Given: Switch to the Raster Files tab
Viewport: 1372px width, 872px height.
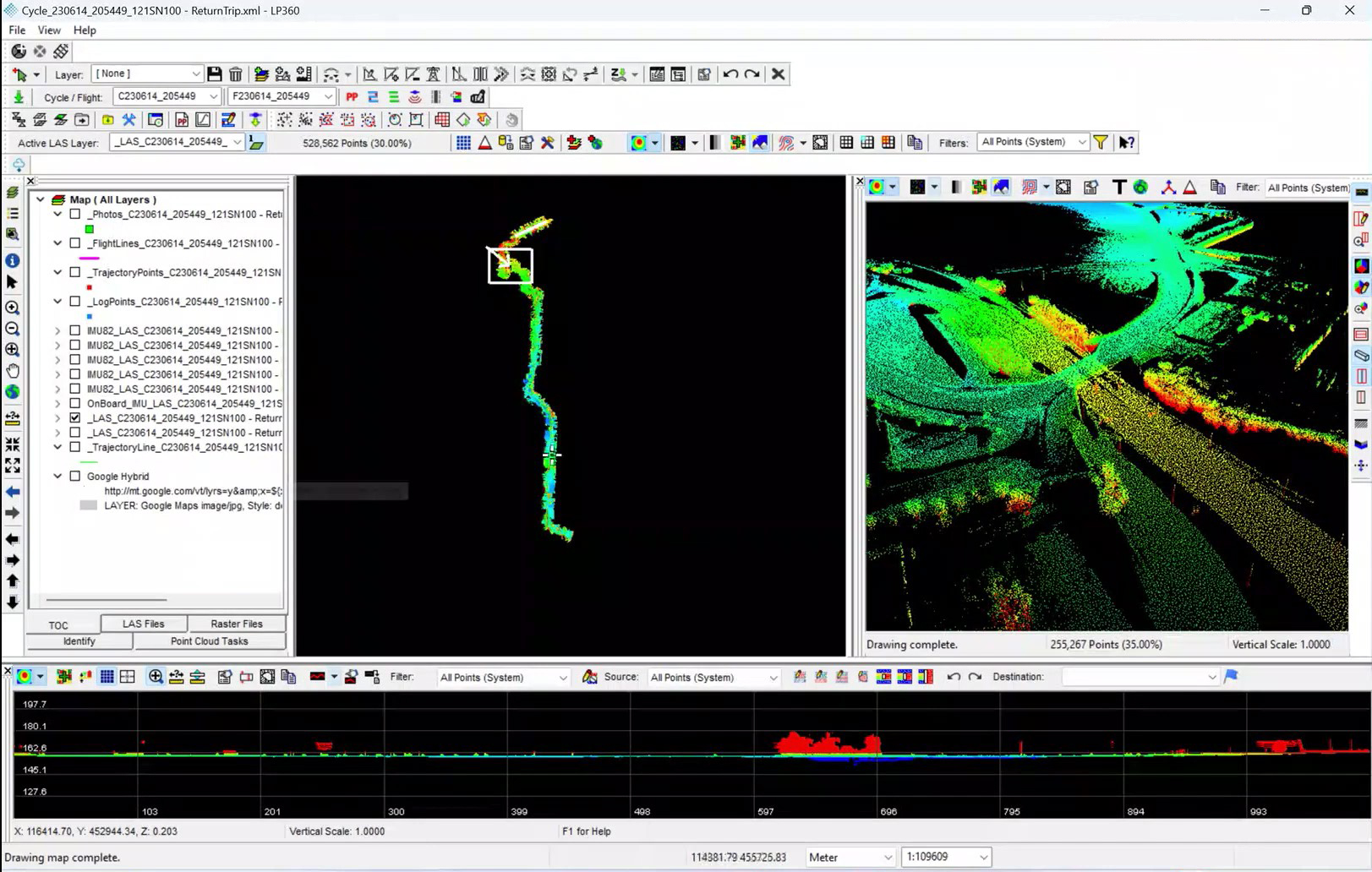Looking at the screenshot, I should coord(237,623).
